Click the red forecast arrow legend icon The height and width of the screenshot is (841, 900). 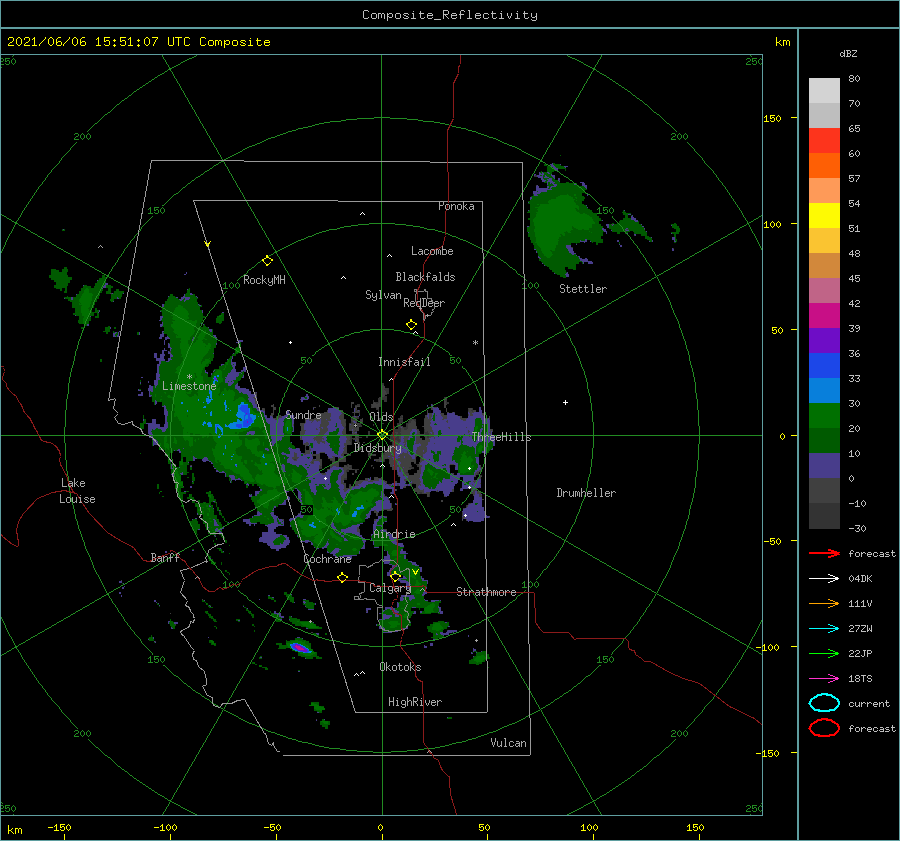(824, 553)
